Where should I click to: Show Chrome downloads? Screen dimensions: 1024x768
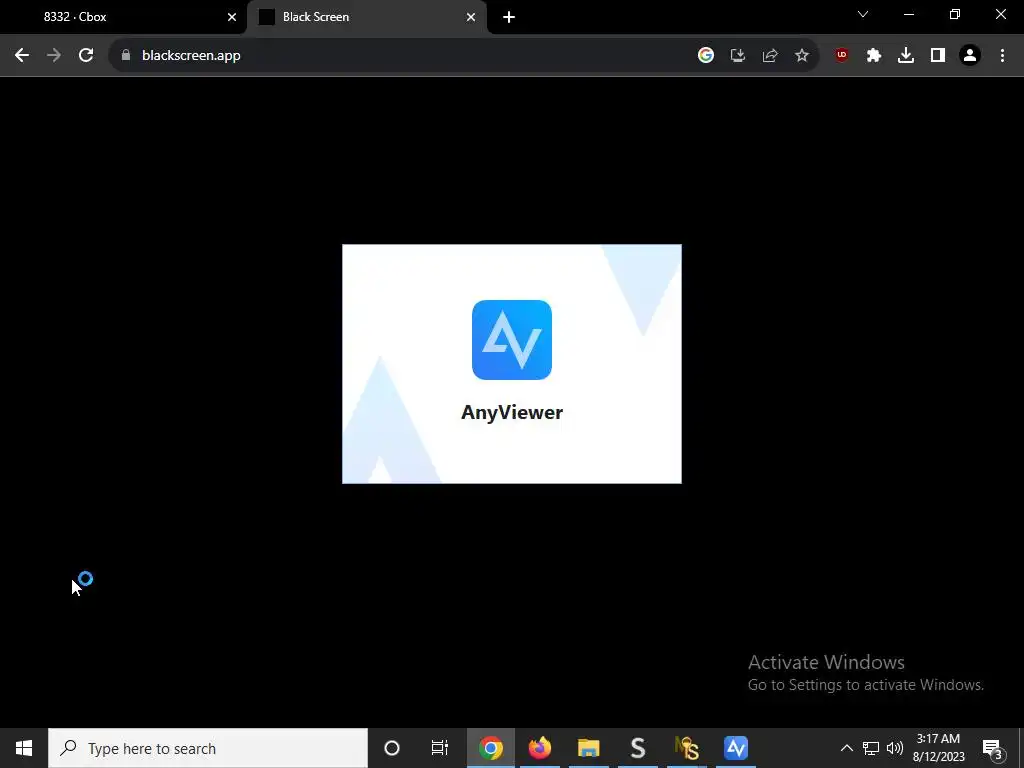[906, 56]
